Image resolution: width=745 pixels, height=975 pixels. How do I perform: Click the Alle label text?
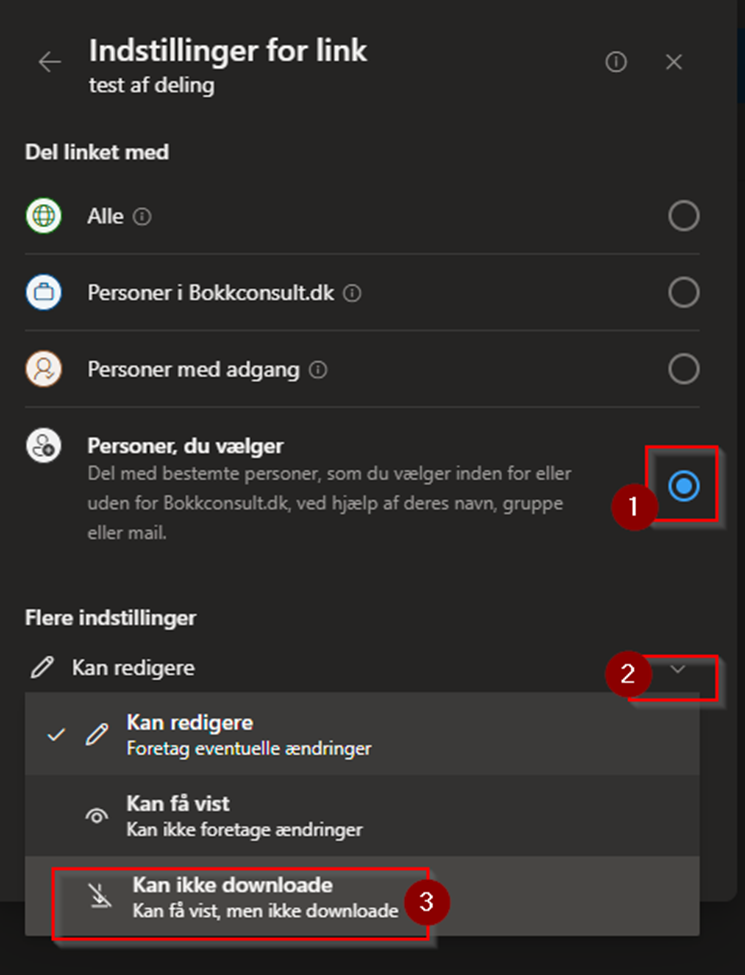(105, 216)
